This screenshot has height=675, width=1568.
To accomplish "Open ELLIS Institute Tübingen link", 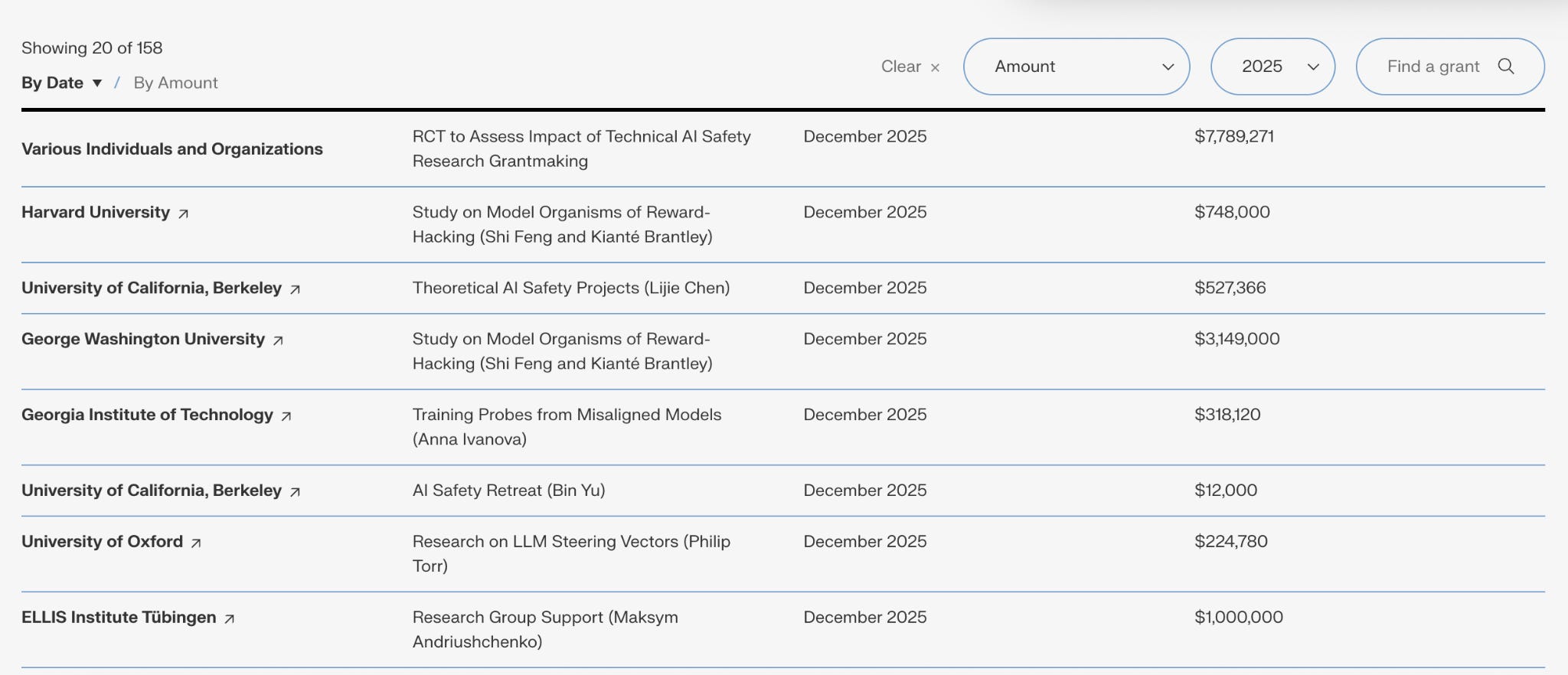I will pyautogui.click(x=119, y=617).
